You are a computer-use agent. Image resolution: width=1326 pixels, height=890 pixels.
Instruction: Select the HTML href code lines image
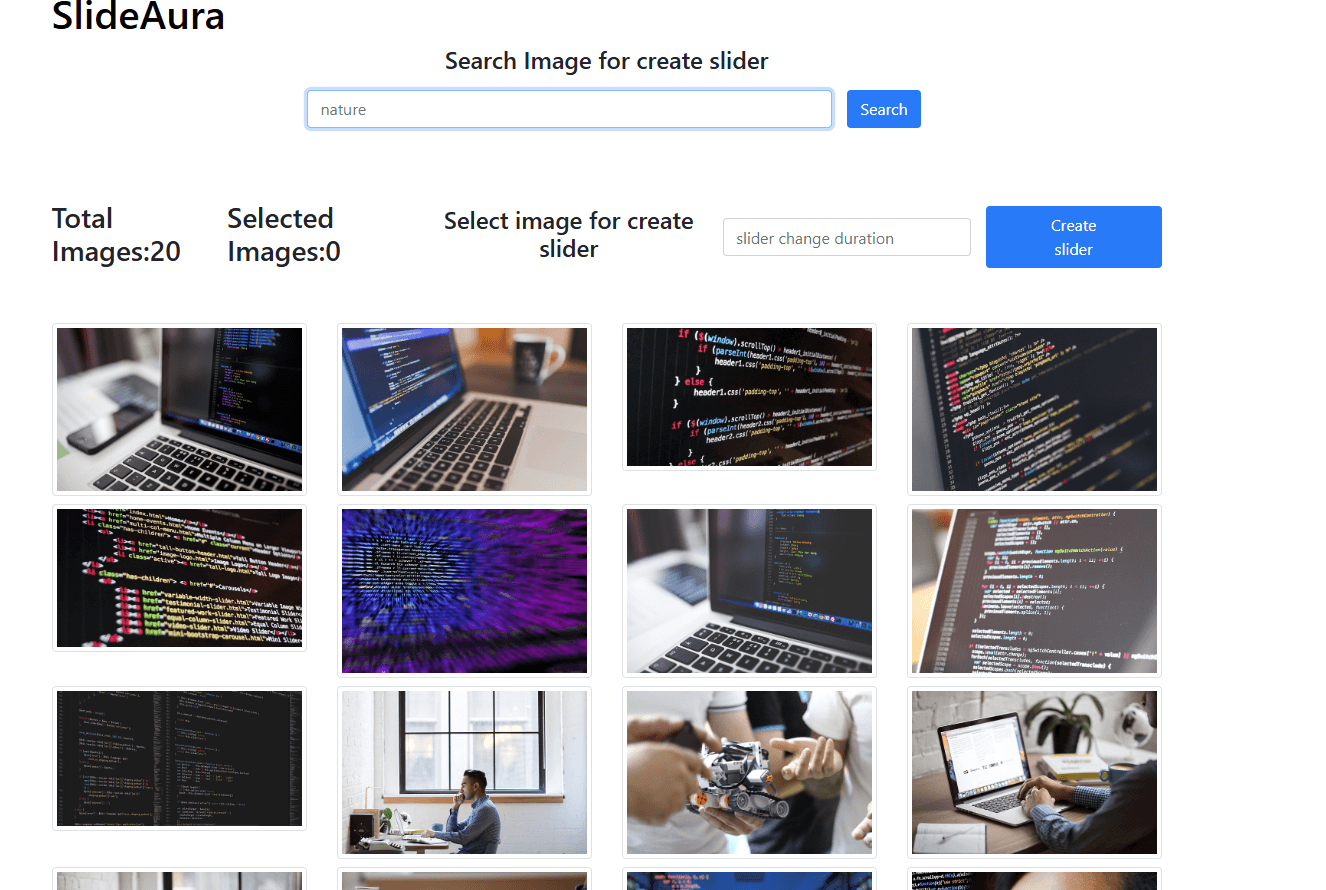tap(179, 578)
